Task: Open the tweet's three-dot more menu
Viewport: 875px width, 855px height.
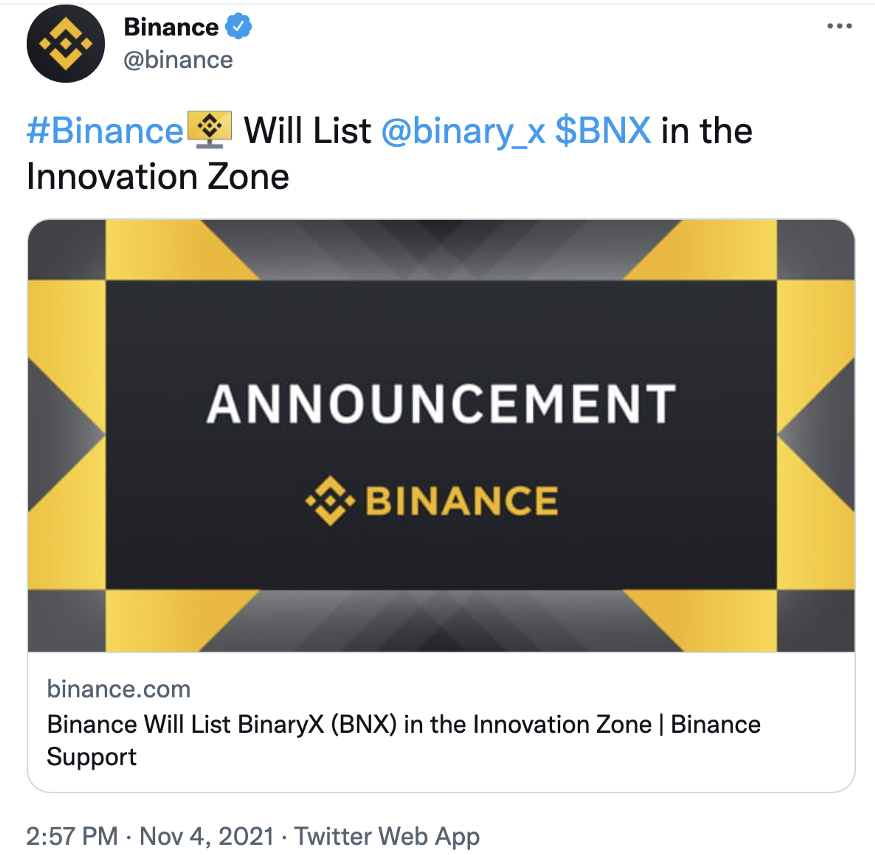Action: point(839,26)
